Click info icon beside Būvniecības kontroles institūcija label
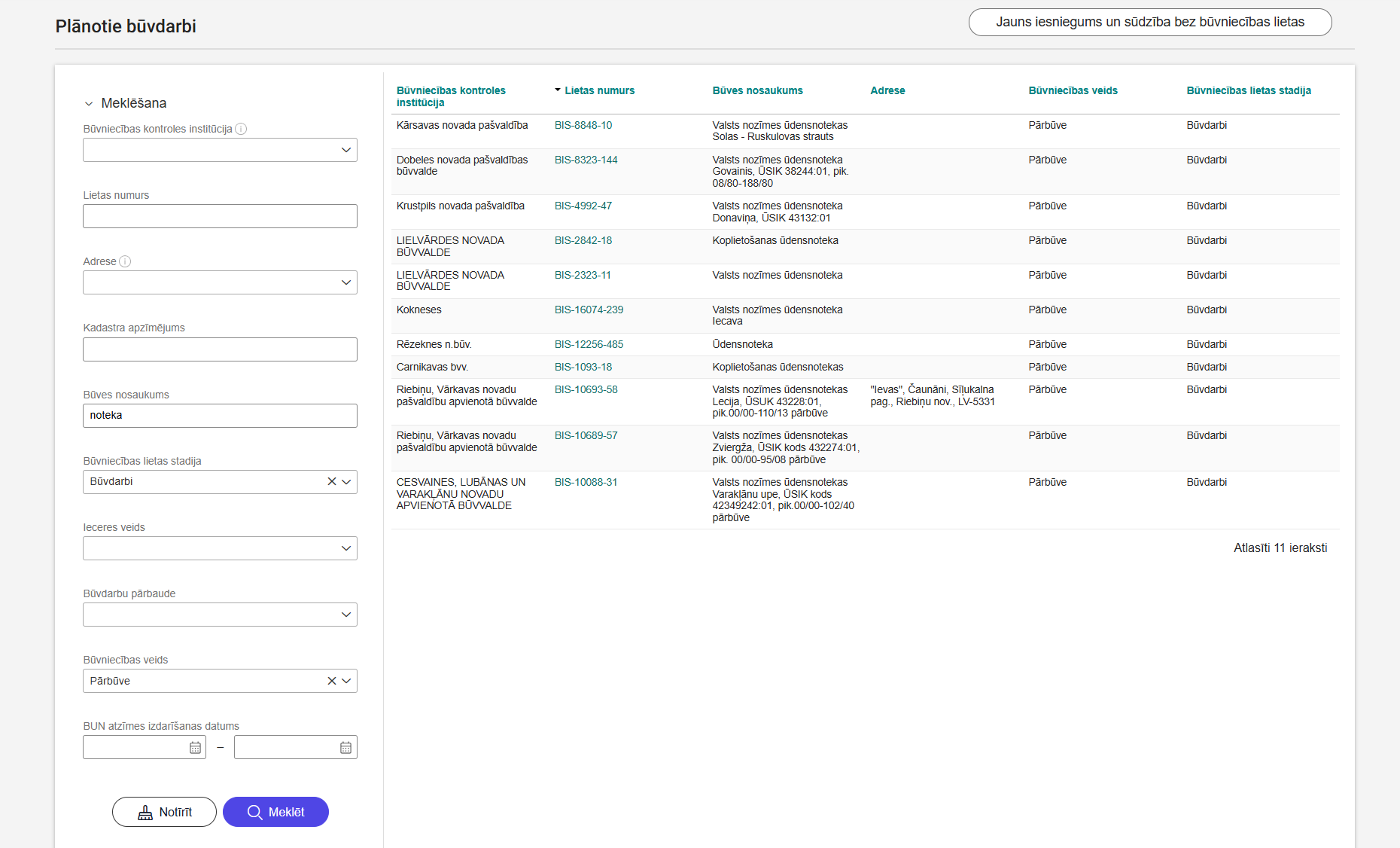The width and height of the screenshot is (1400, 848). [241, 129]
